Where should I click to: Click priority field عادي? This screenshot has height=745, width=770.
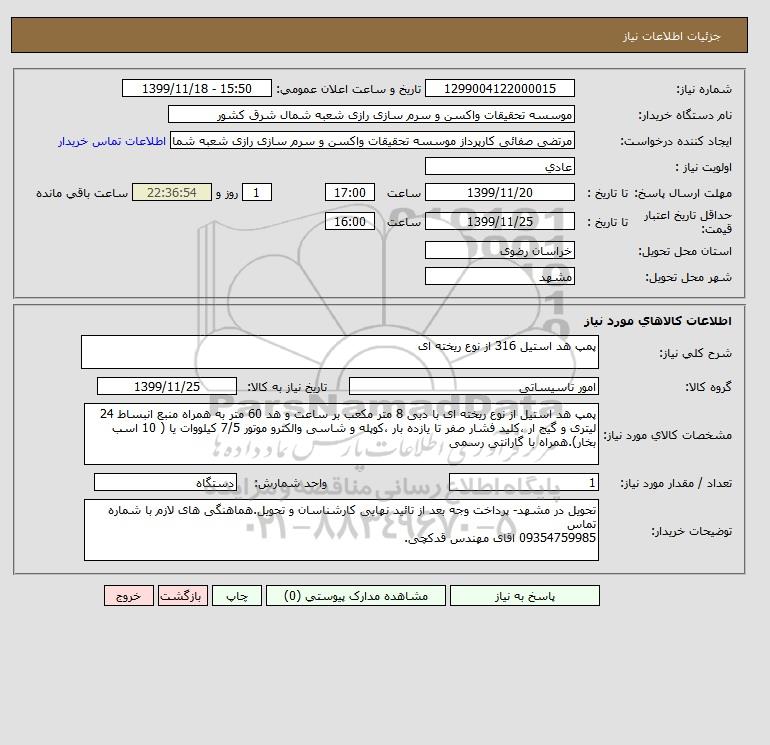(x=499, y=166)
